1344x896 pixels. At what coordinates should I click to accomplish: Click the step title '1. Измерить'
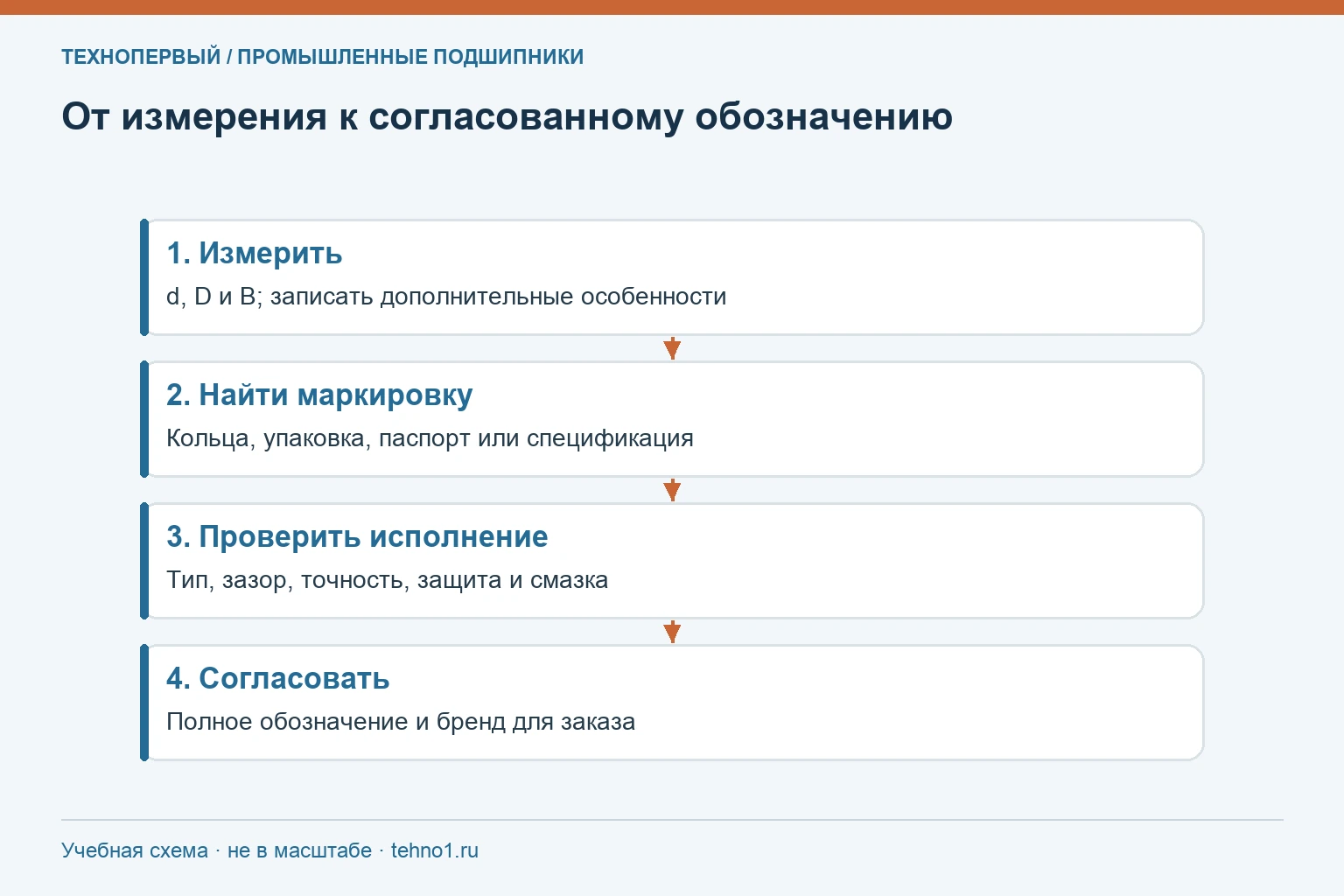click(x=254, y=253)
